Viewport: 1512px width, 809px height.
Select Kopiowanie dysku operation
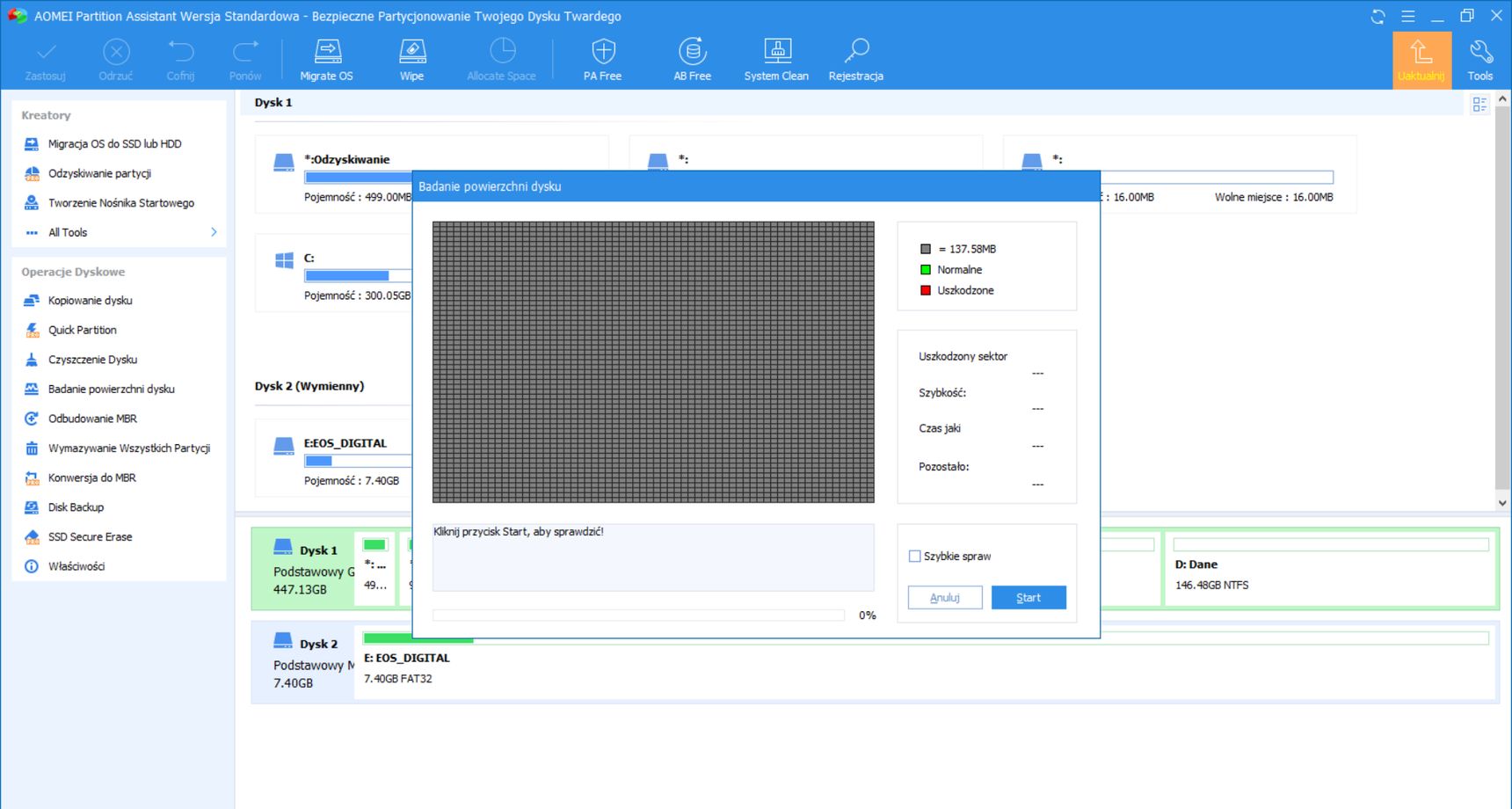[91, 301]
